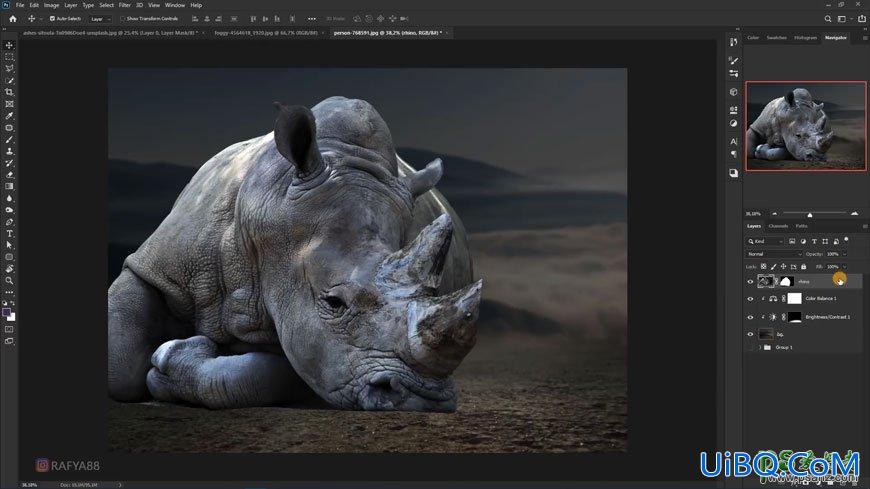
Task: Open the Normal blend mode dropdown
Action: 774,254
